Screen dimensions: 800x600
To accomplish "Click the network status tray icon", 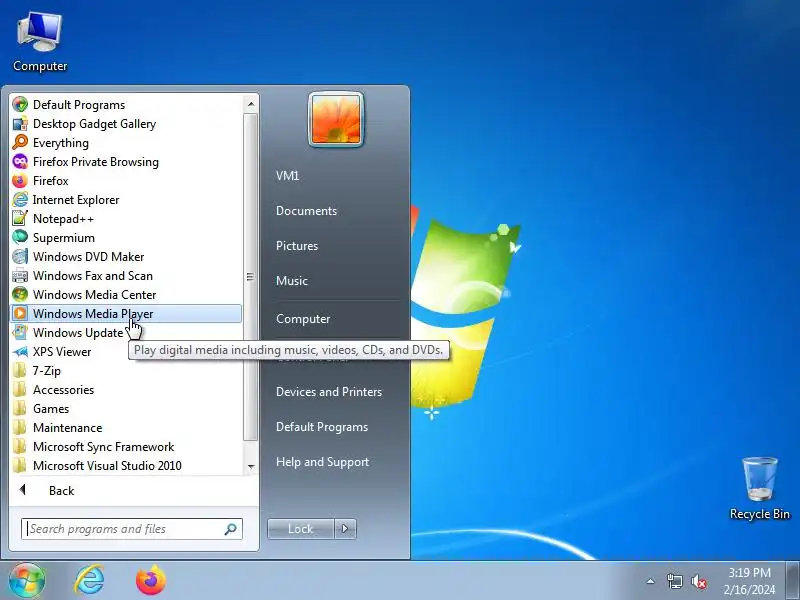I will (674, 581).
